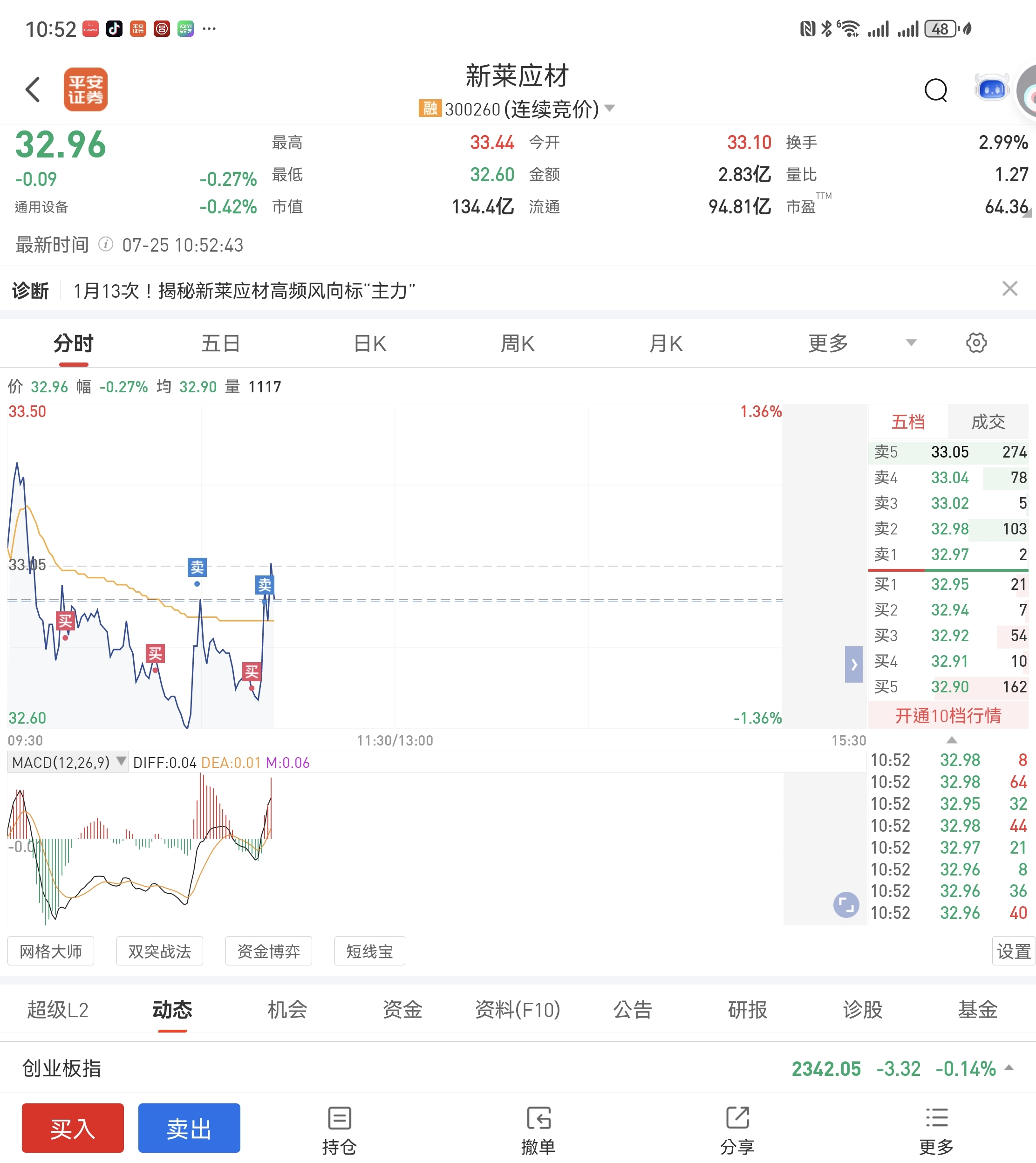Image resolution: width=1036 pixels, height=1163 pixels.
Task: Open the stock code dropdown arrow
Action: tap(609, 108)
